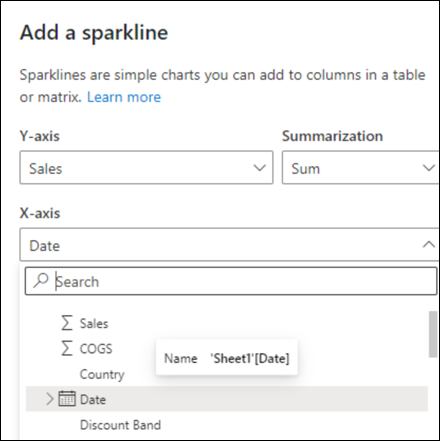Click the calendar icon for the Date field
Image resolution: width=440 pixels, height=441 pixels.
click(67, 398)
